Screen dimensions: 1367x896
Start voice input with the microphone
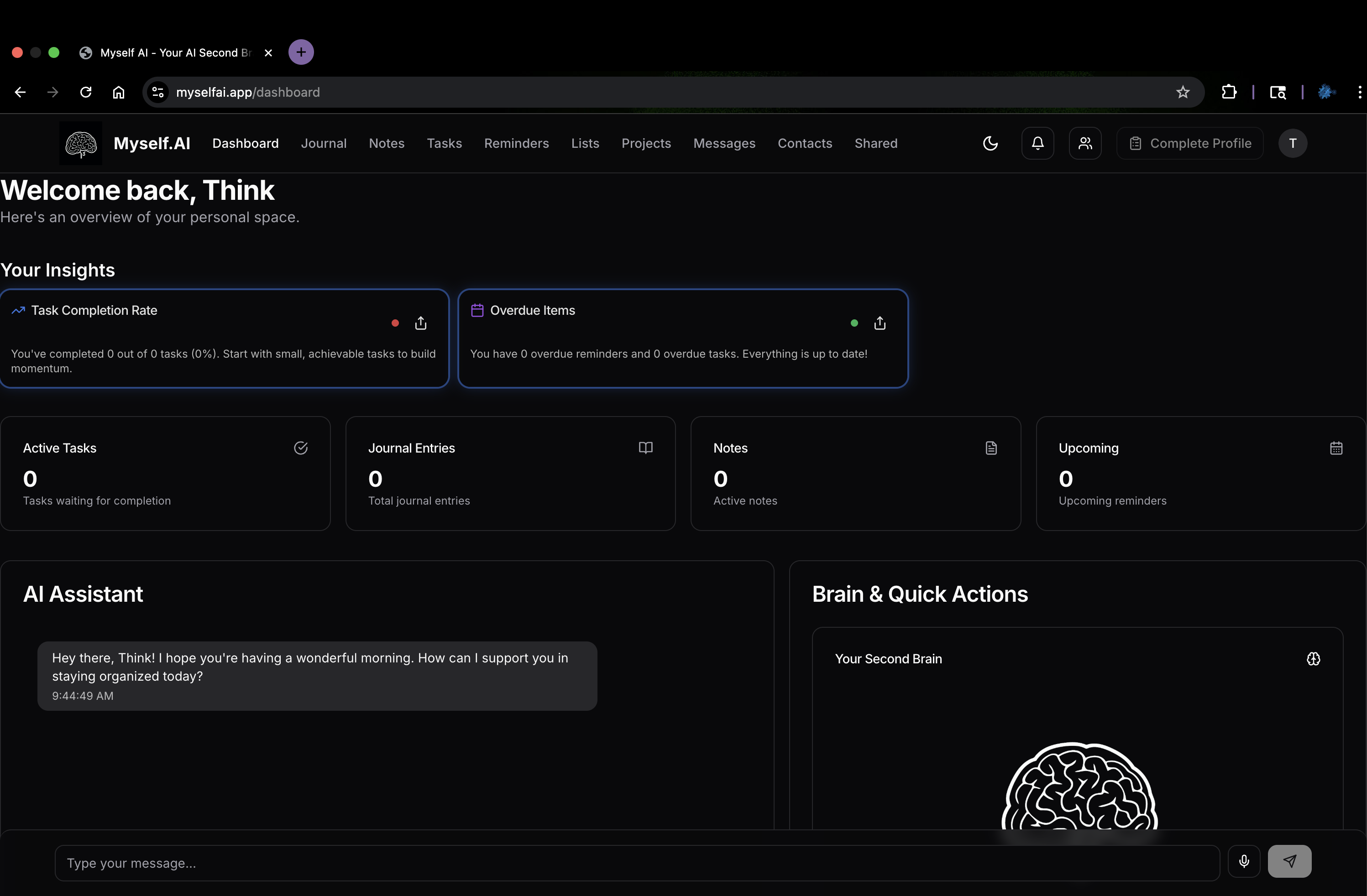[1243, 861]
